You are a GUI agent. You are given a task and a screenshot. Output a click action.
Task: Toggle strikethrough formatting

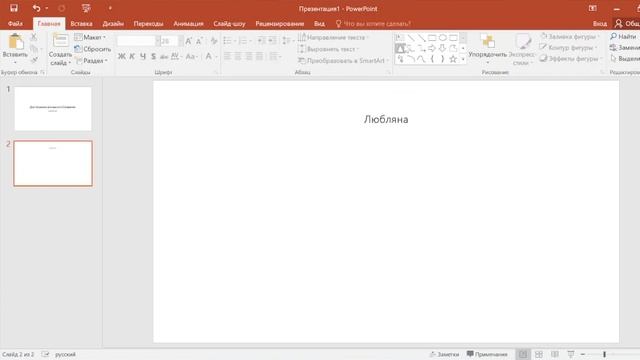point(164,57)
